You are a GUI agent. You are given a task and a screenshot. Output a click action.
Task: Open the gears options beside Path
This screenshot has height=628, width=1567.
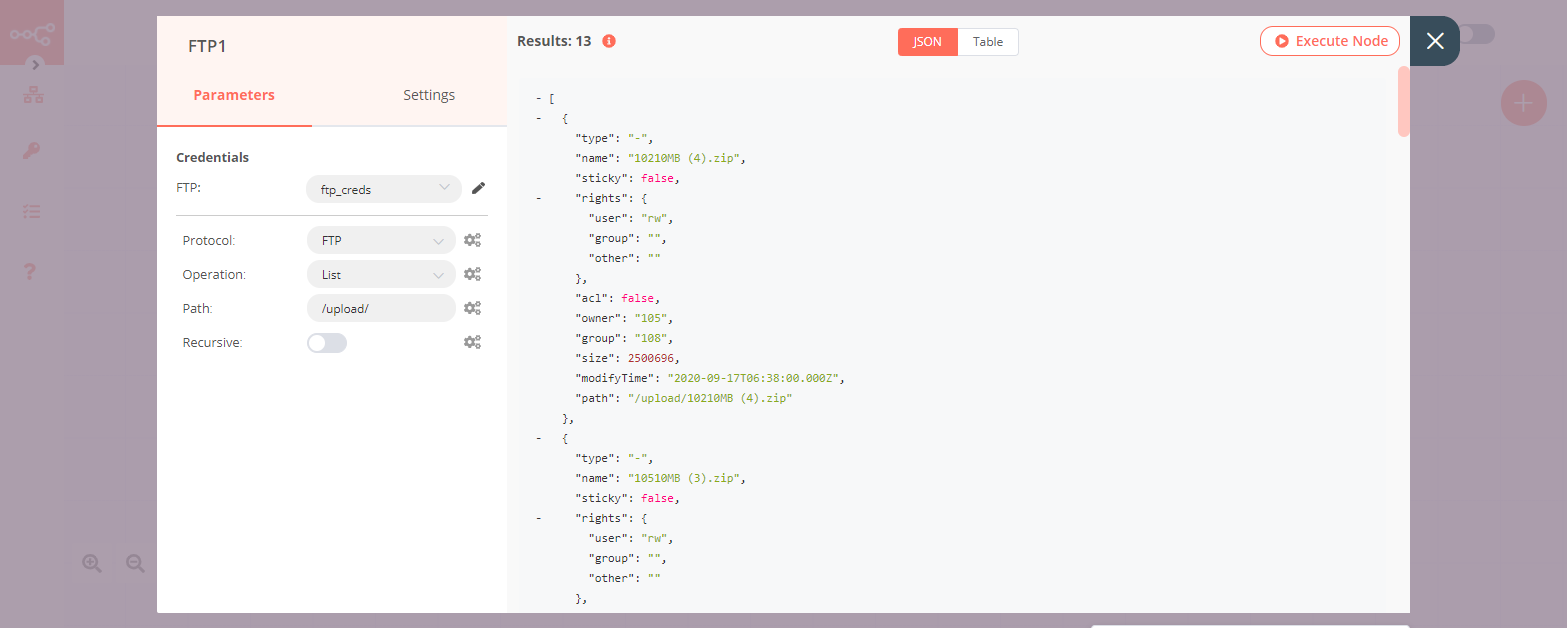pyautogui.click(x=472, y=308)
